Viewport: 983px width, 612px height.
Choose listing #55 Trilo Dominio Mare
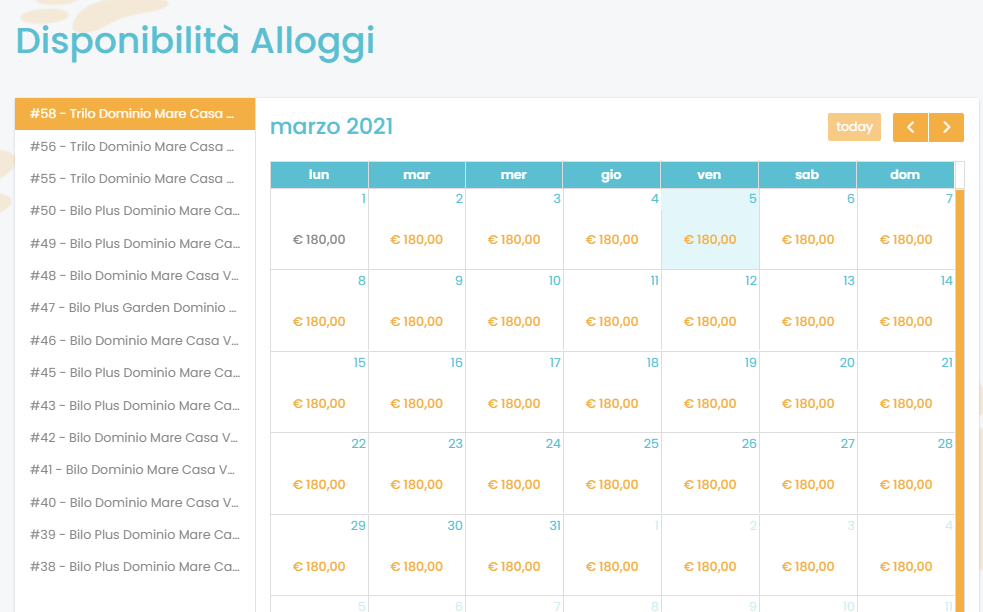pyautogui.click(x=134, y=179)
